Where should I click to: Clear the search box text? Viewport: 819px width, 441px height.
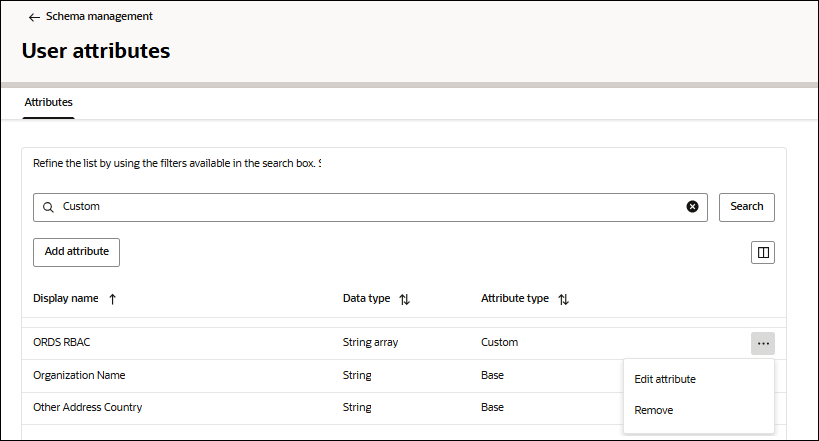click(x=692, y=207)
